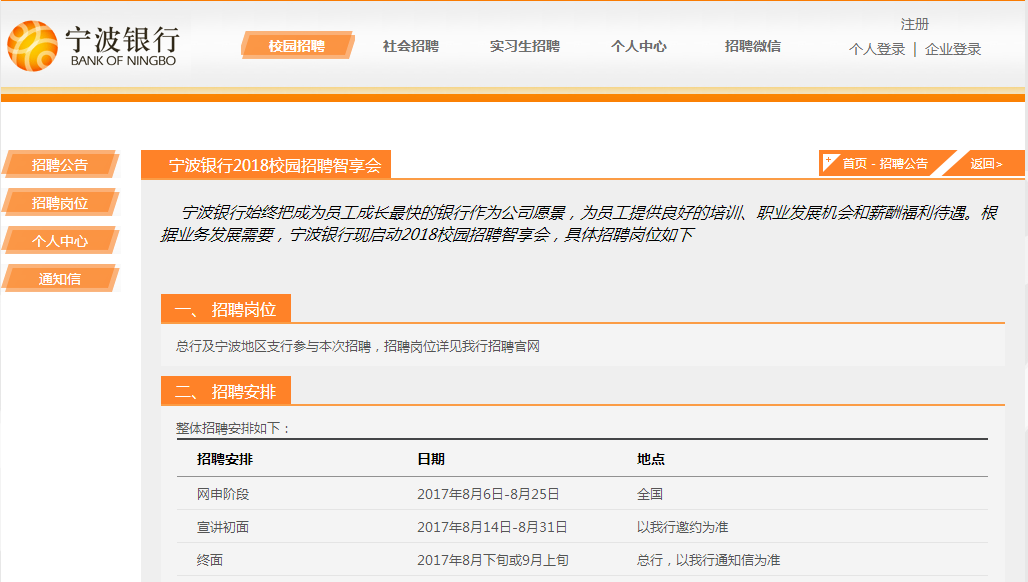Click the 以我行邀约为准 cell

[x=682, y=527]
